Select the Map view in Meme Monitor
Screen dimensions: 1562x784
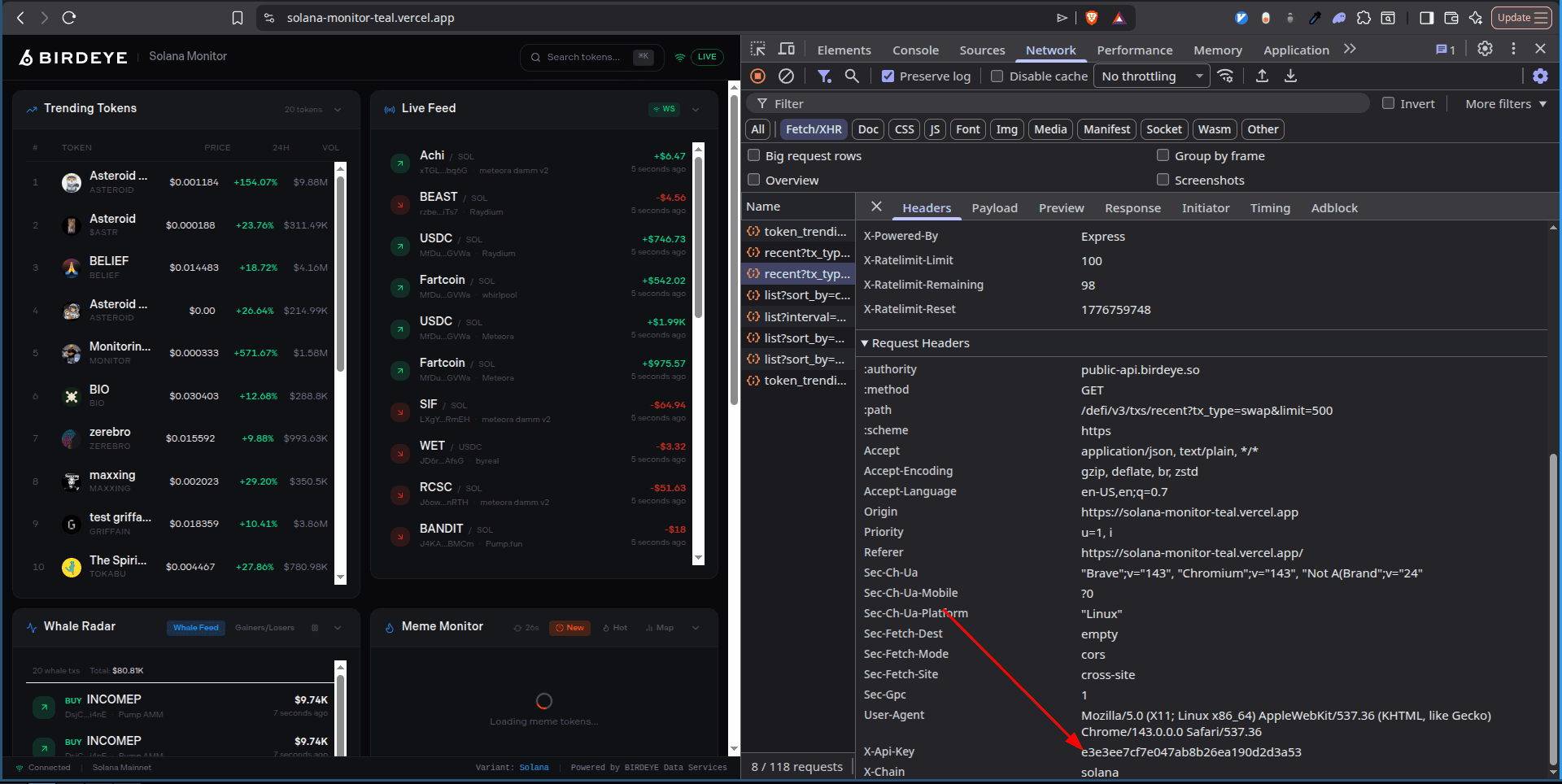pos(660,628)
